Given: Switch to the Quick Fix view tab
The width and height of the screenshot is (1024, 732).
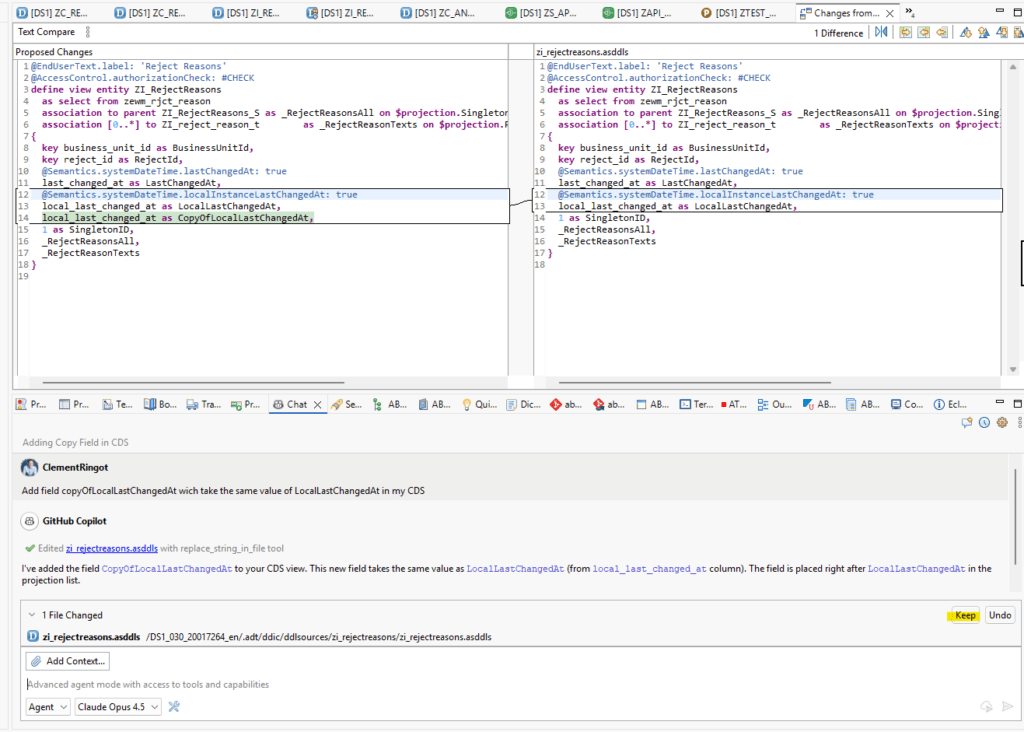Looking at the screenshot, I should [479, 405].
